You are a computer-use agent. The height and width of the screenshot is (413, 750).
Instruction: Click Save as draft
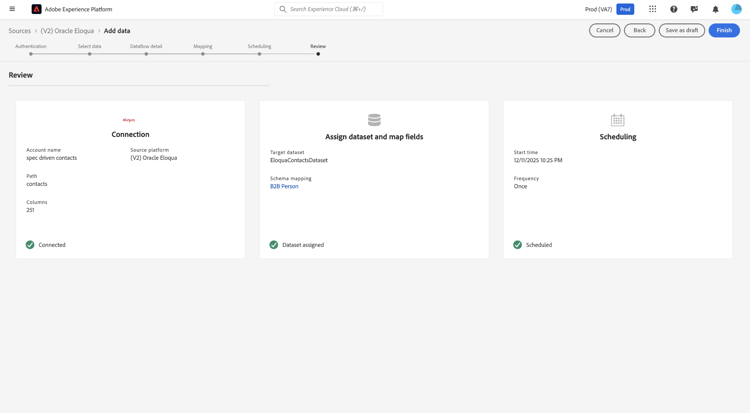pyautogui.click(x=682, y=30)
